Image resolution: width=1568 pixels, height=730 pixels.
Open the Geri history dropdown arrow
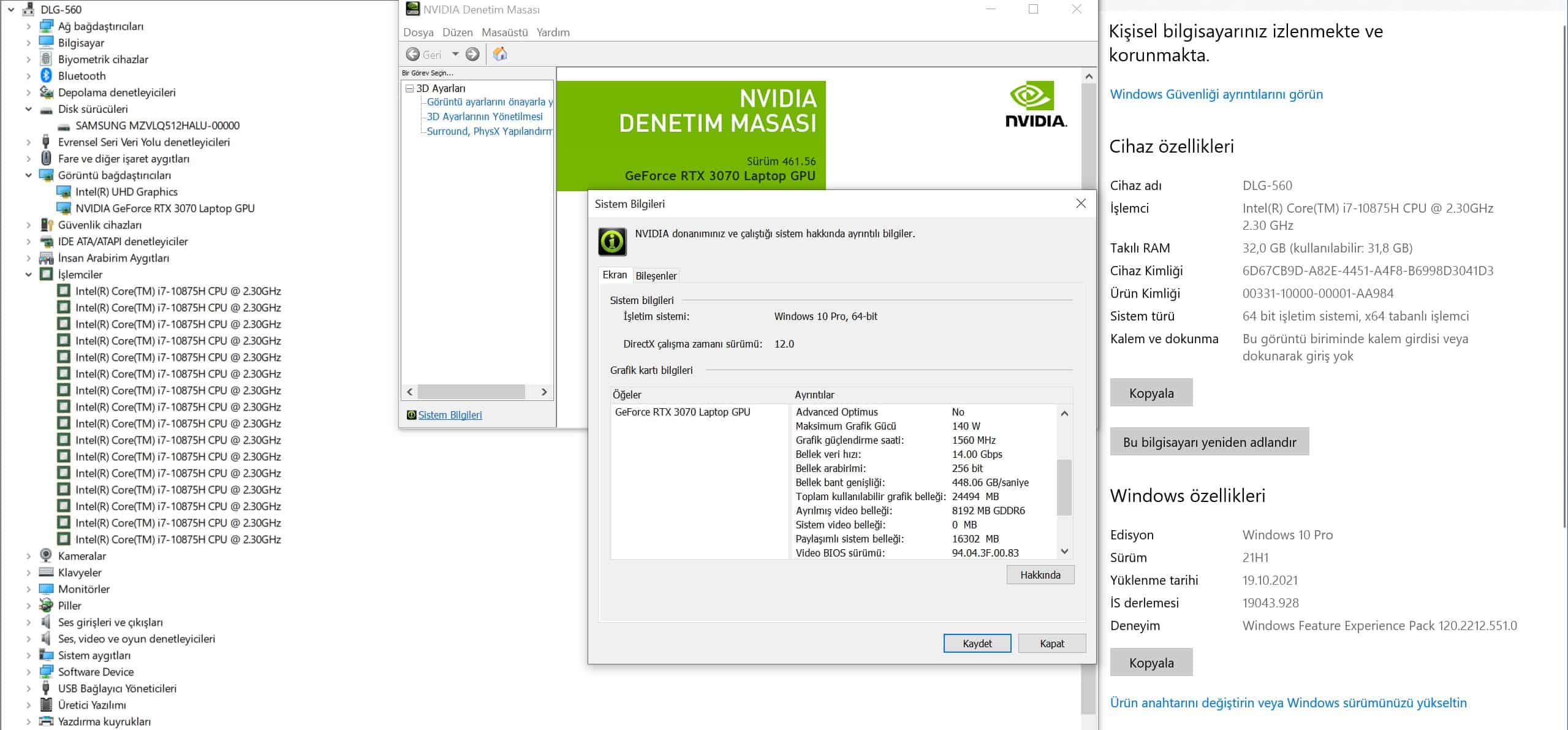455,54
